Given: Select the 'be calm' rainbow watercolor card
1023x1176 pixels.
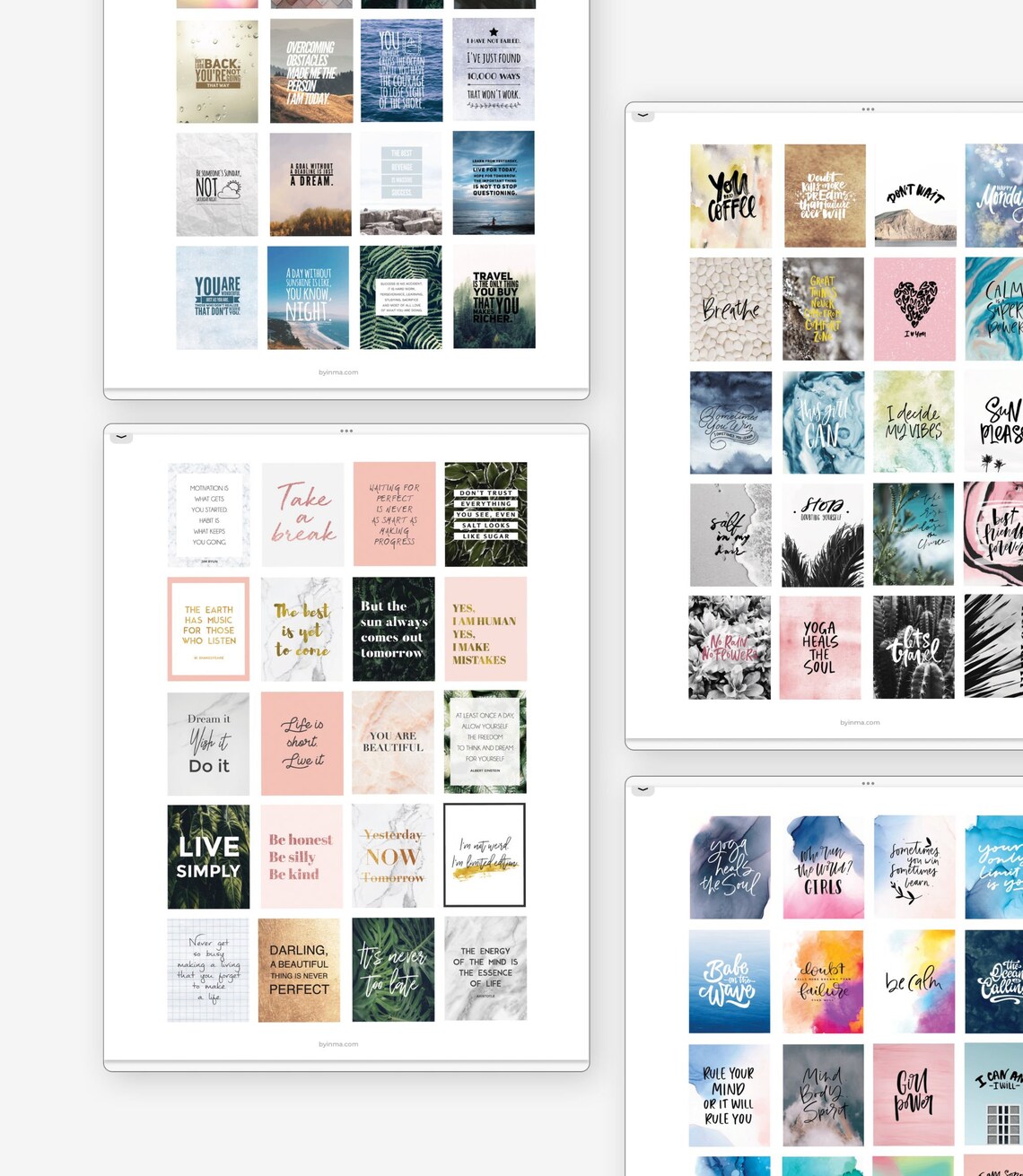Looking at the screenshot, I should click(914, 980).
